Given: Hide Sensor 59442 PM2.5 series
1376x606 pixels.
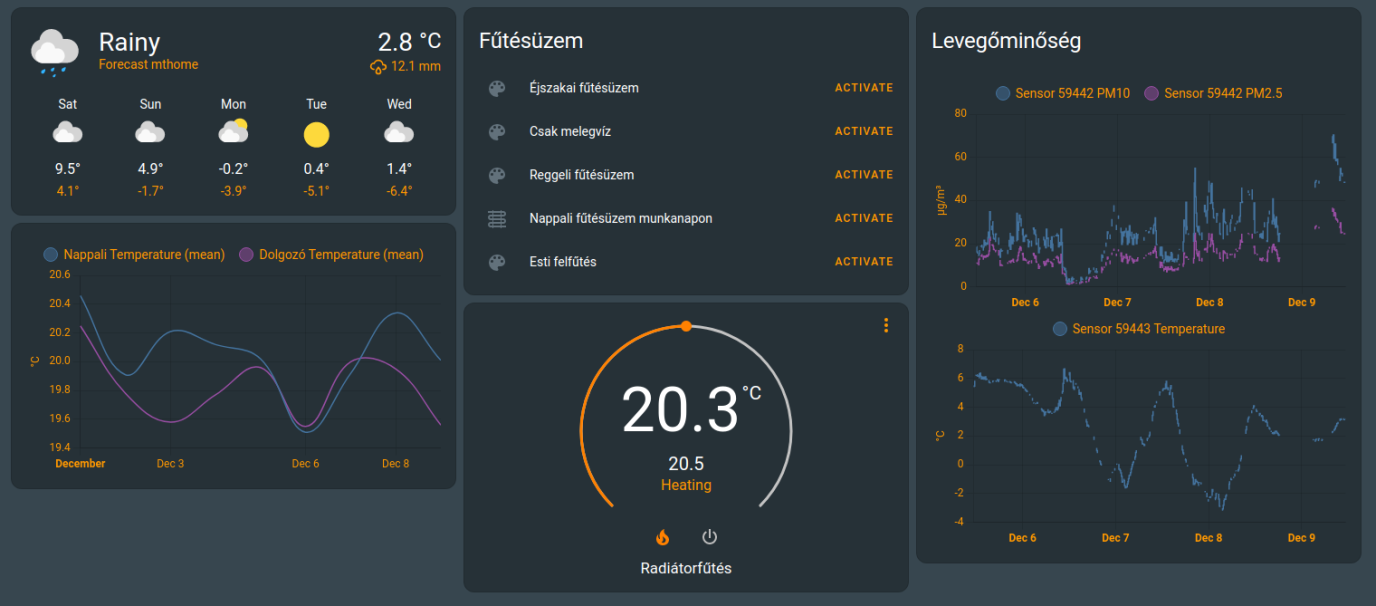Looking at the screenshot, I should [1213, 93].
